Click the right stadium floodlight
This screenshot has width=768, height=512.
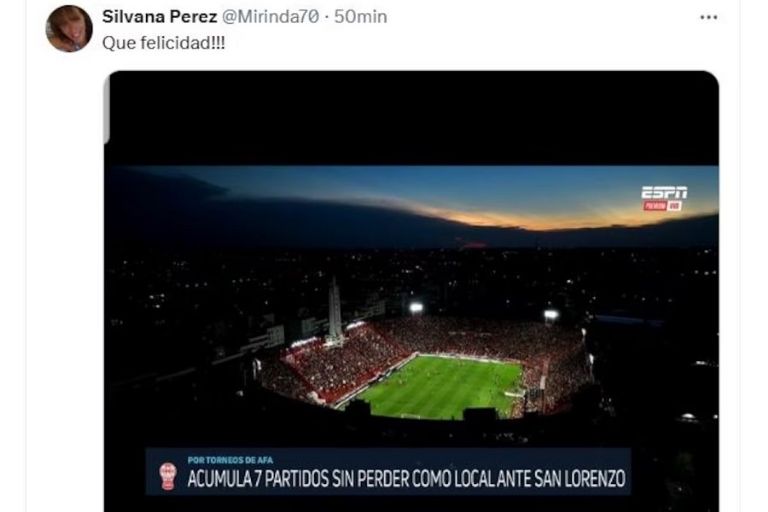(x=551, y=315)
